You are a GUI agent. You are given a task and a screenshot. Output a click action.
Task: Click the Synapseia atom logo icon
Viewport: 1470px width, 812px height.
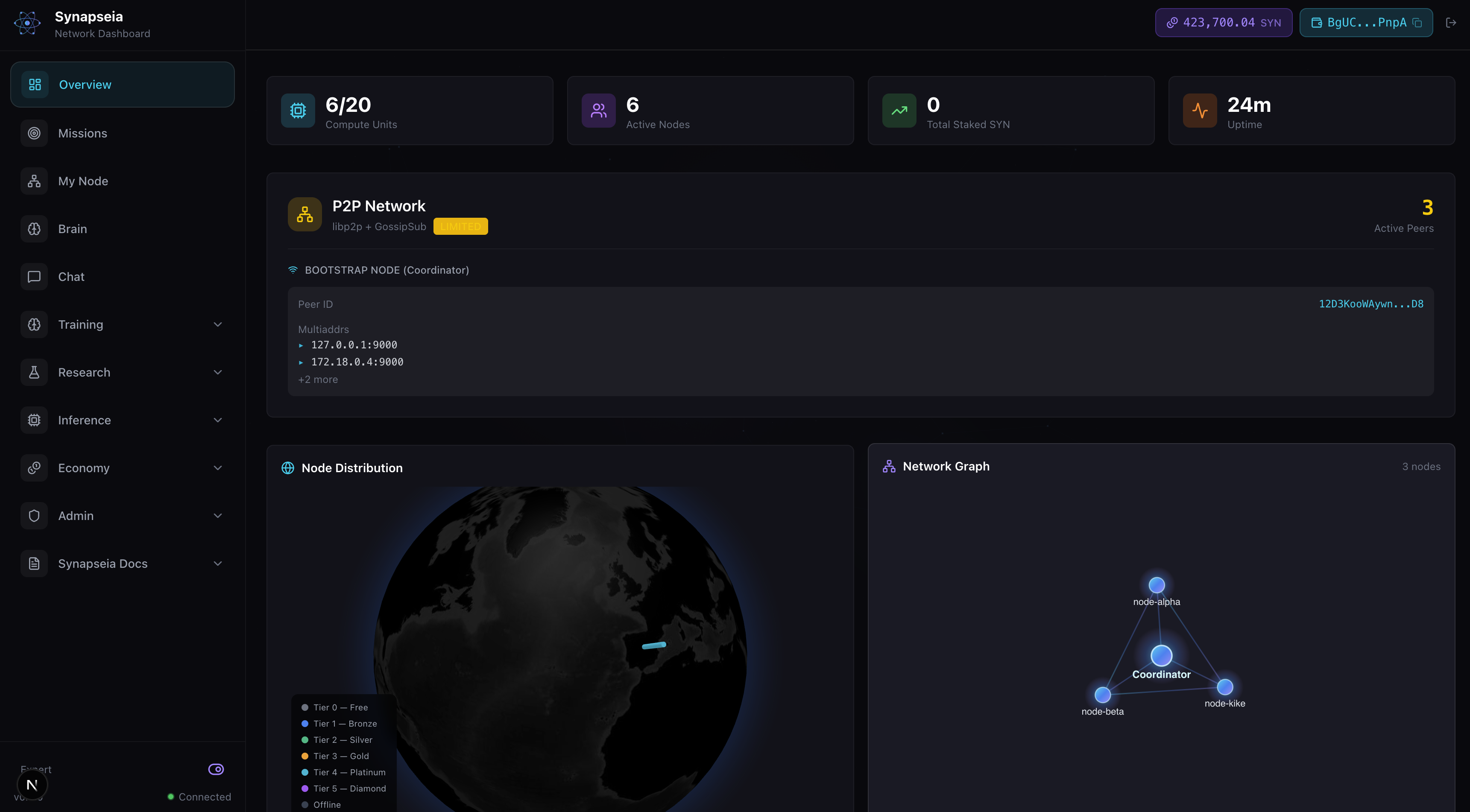coord(27,23)
